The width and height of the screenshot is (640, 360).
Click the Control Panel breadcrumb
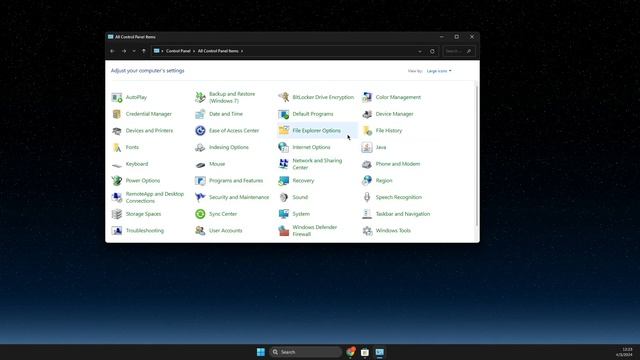[178, 51]
